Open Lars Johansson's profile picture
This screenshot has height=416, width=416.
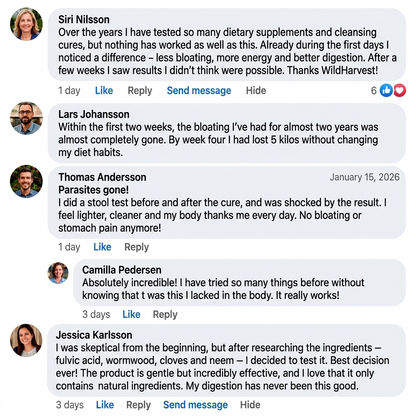click(x=26, y=118)
